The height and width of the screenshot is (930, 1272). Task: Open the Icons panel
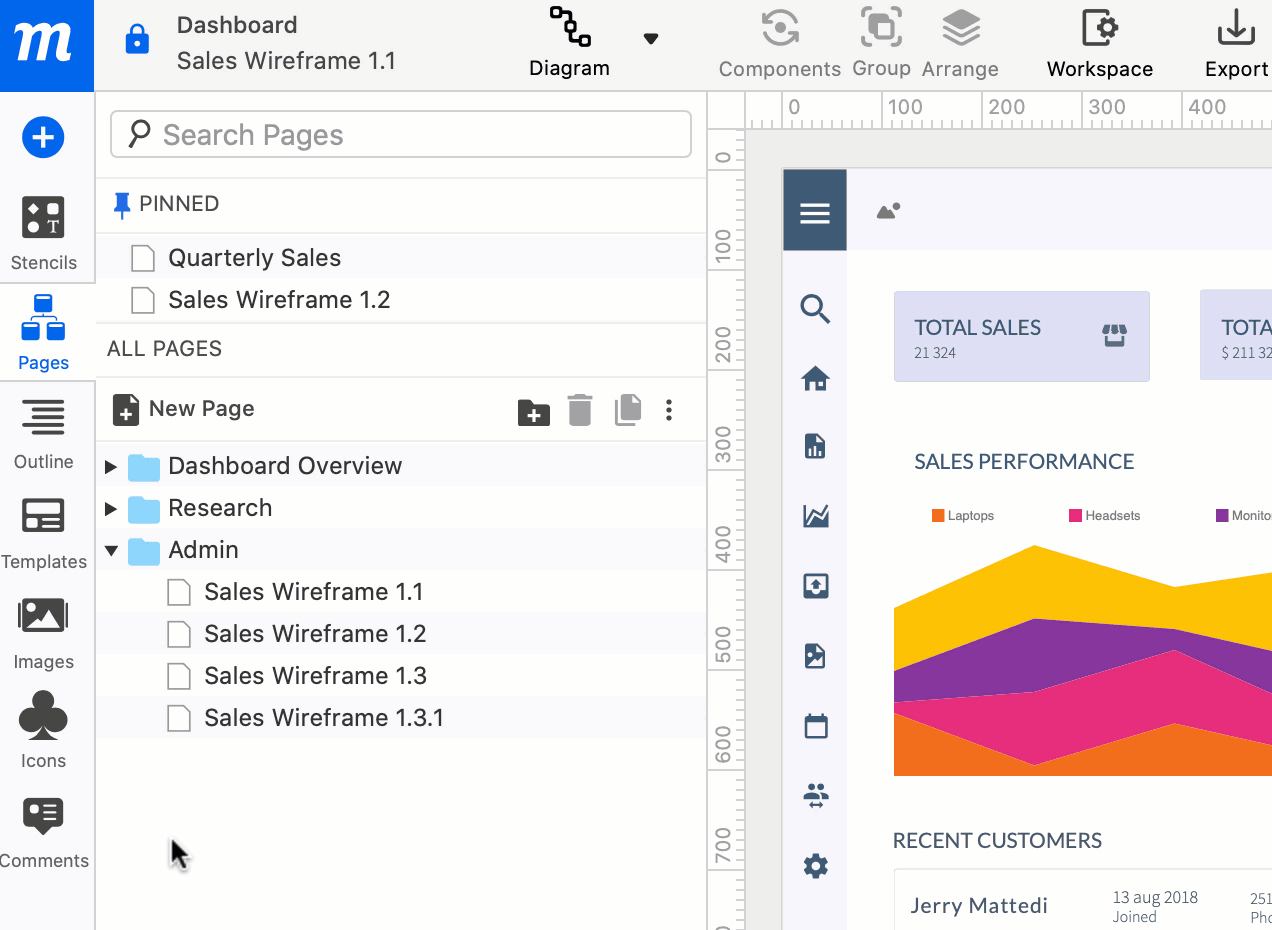tap(44, 730)
